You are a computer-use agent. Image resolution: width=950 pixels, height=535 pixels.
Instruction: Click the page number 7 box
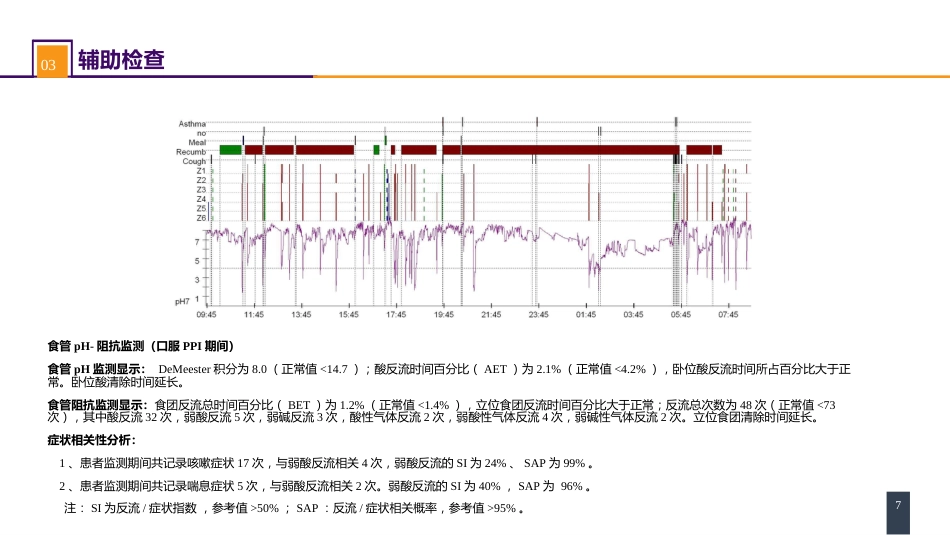[x=898, y=513]
